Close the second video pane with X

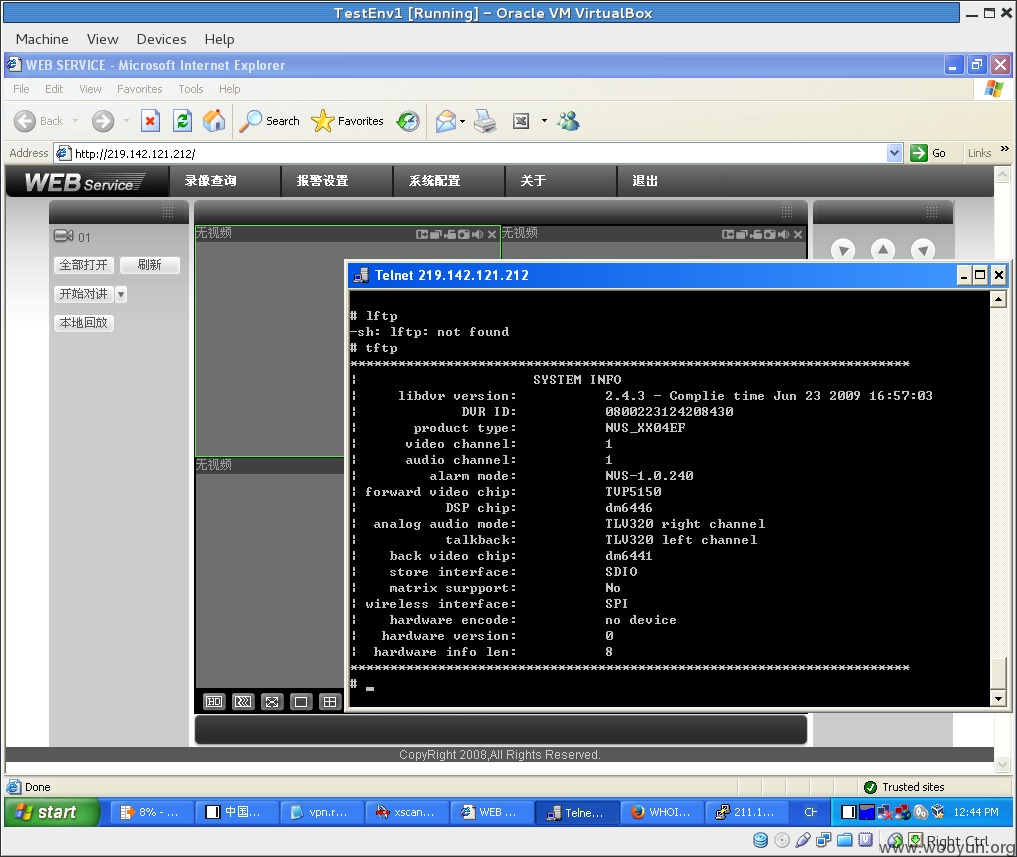798,234
